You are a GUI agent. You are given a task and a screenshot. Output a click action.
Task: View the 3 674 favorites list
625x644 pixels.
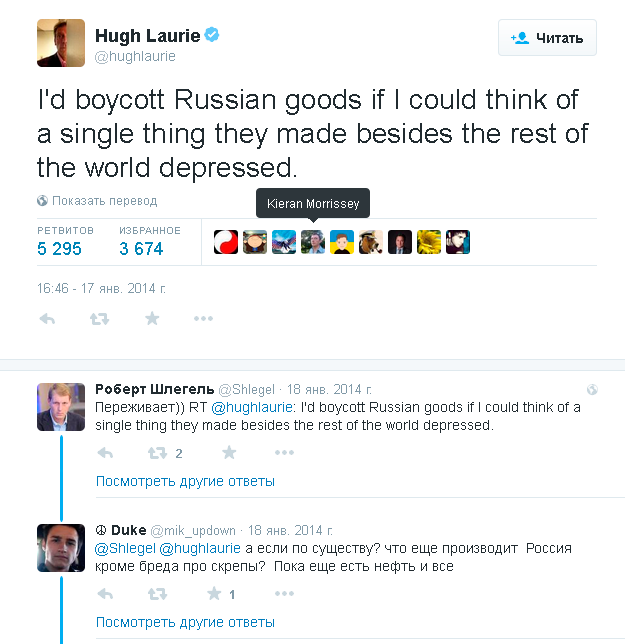point(141,249)
